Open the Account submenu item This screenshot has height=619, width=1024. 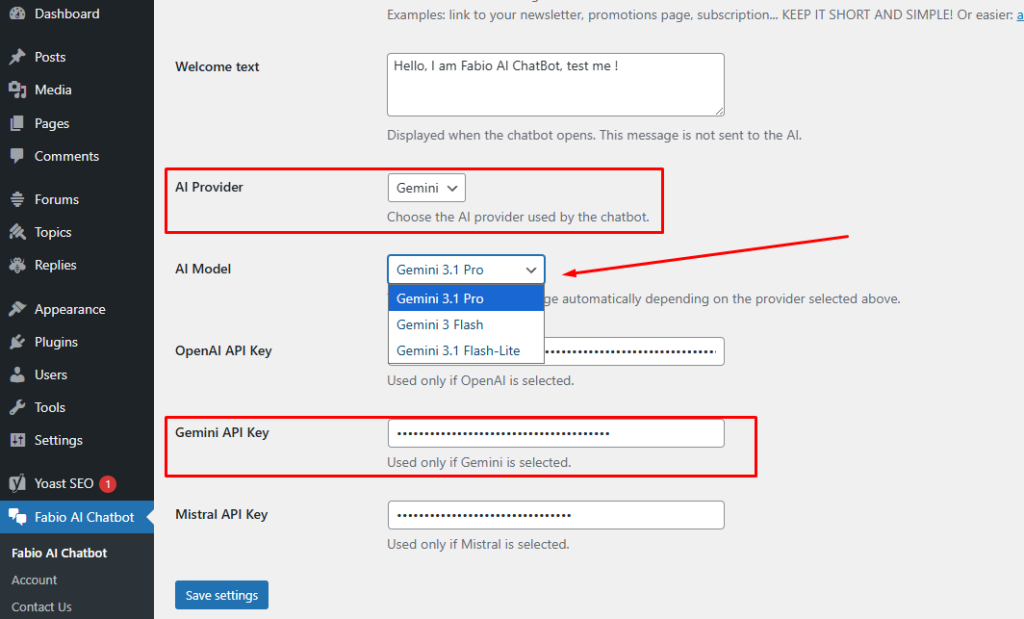[x=34, y=580]
